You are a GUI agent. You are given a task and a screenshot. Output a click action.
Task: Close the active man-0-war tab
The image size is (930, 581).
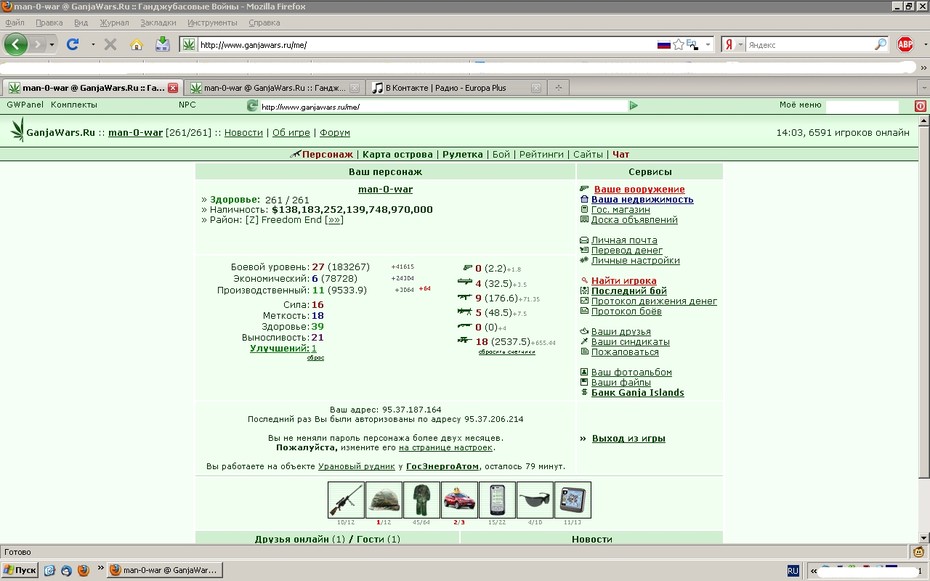tap(173, 88)
